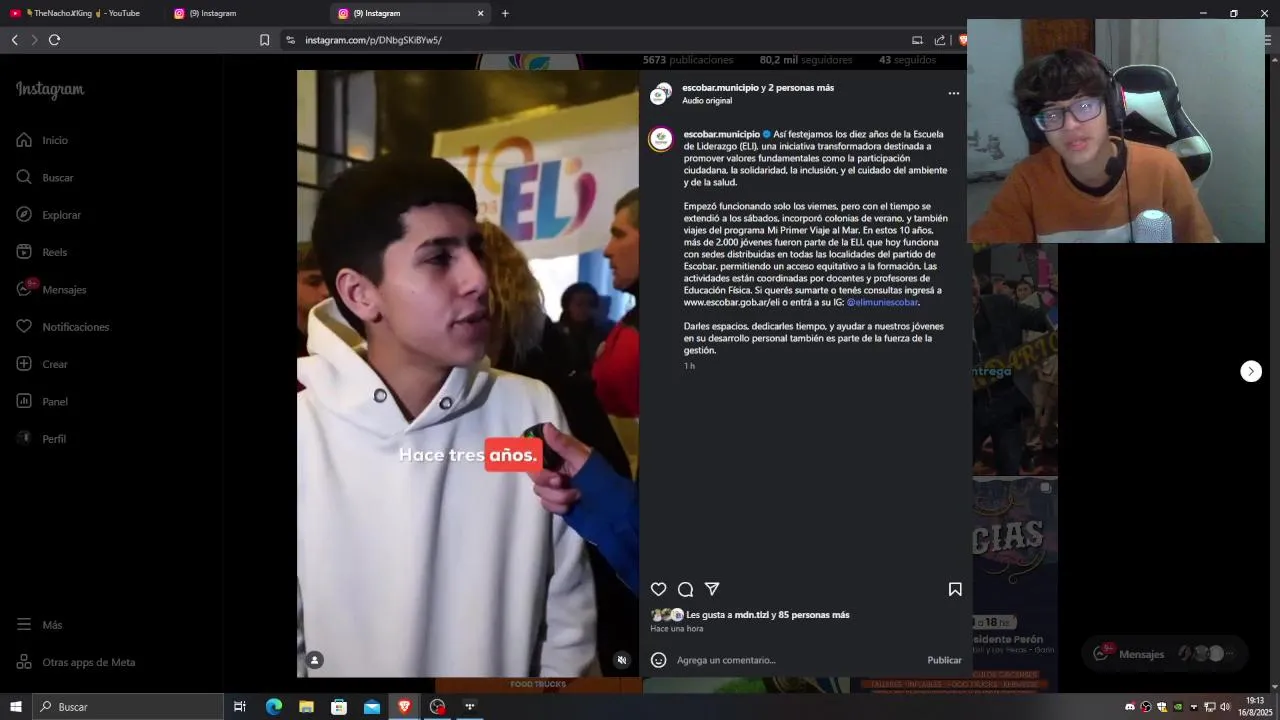Open mdn.tlzl liker profile link
1280x720 pixels.
tap(751, 615)
